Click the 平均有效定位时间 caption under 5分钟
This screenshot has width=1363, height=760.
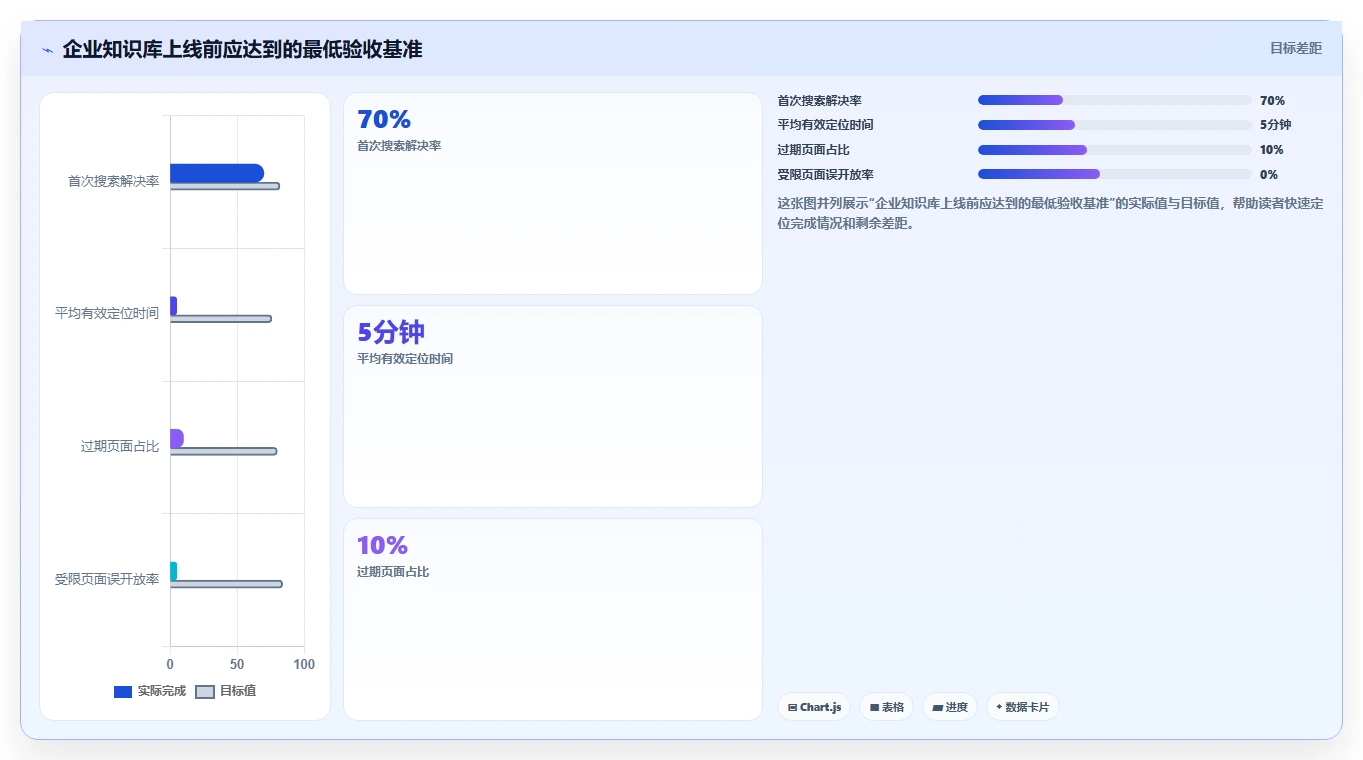coord(405,359)
